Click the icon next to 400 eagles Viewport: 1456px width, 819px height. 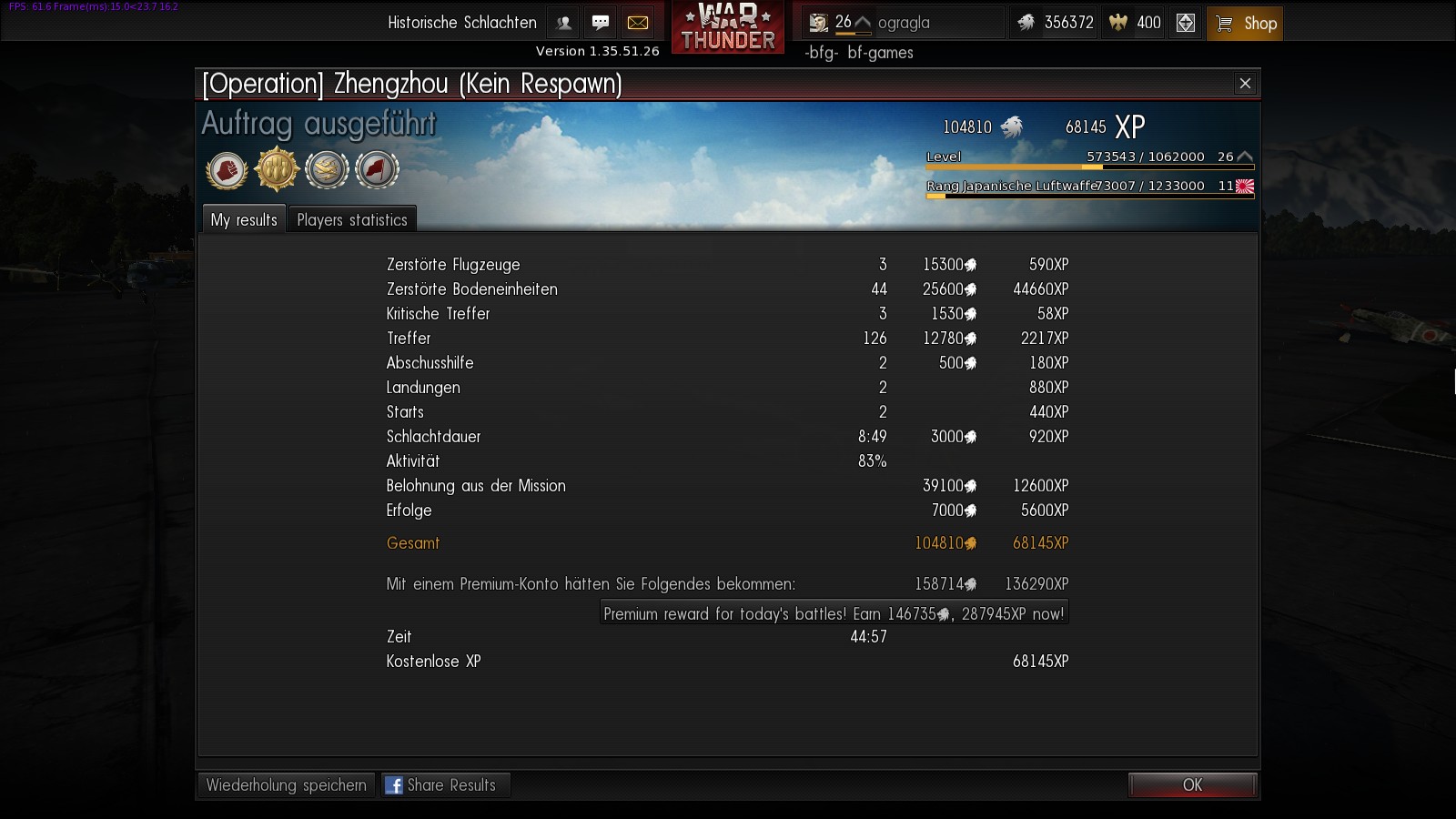1186,23
